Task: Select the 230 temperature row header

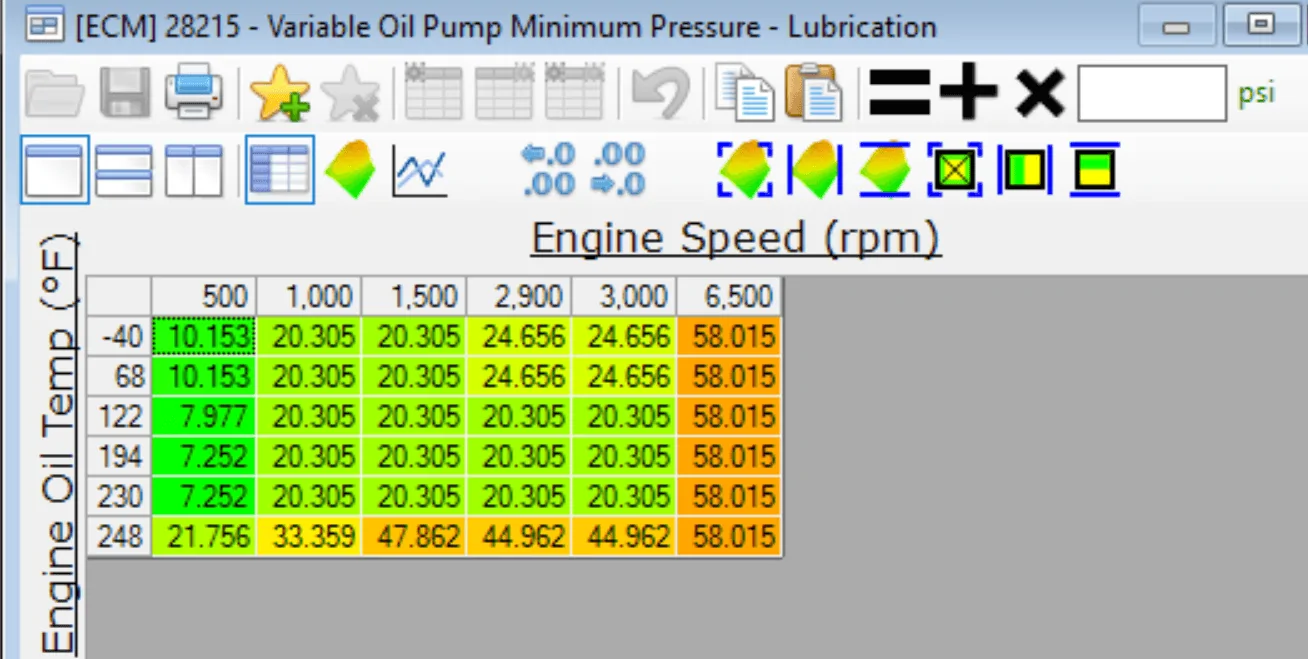Action: click(x=119, y=496)
